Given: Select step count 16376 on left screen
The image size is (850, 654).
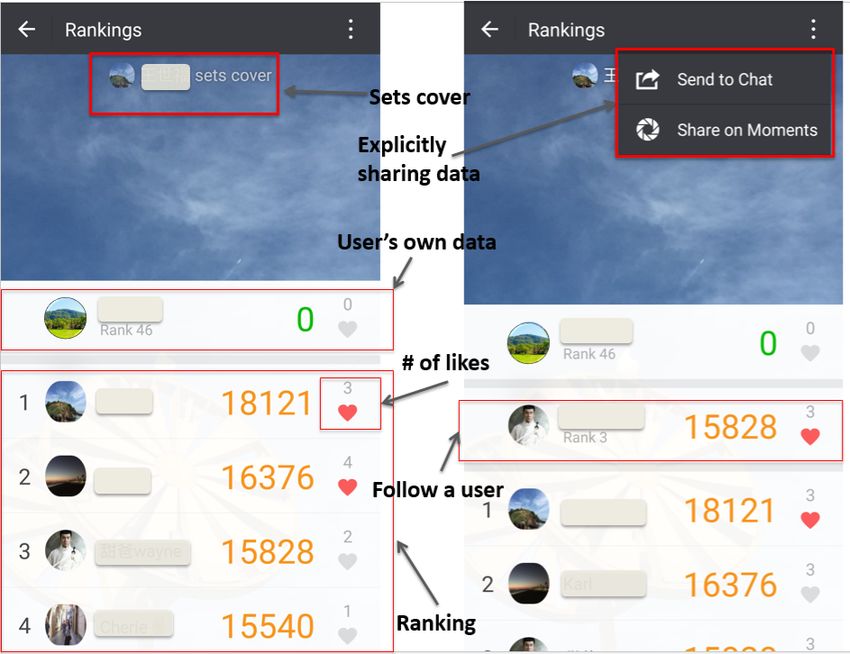Looking at the screenshot, I should point(267,477).
